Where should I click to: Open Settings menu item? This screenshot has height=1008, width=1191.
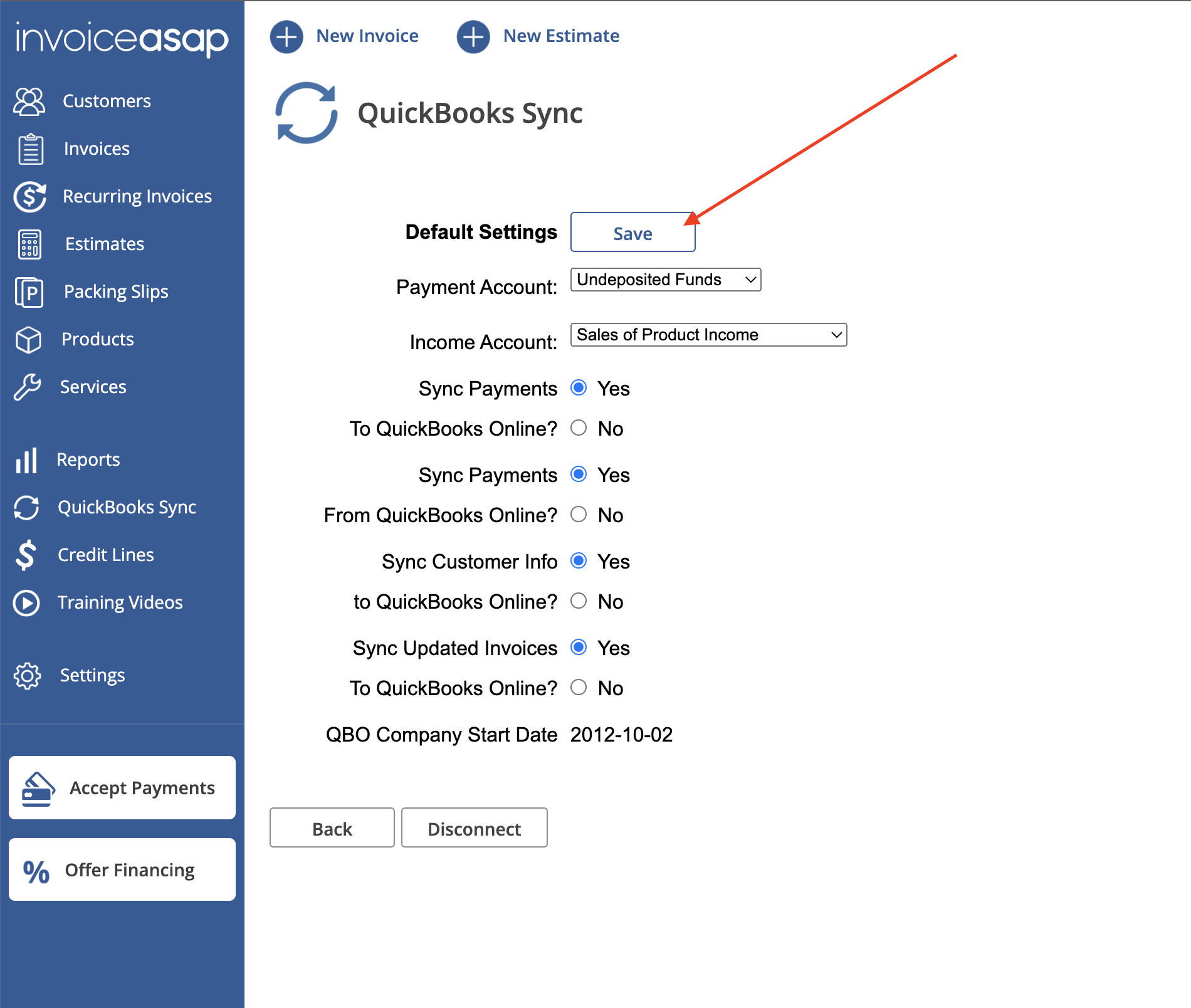tap(92, 675)
